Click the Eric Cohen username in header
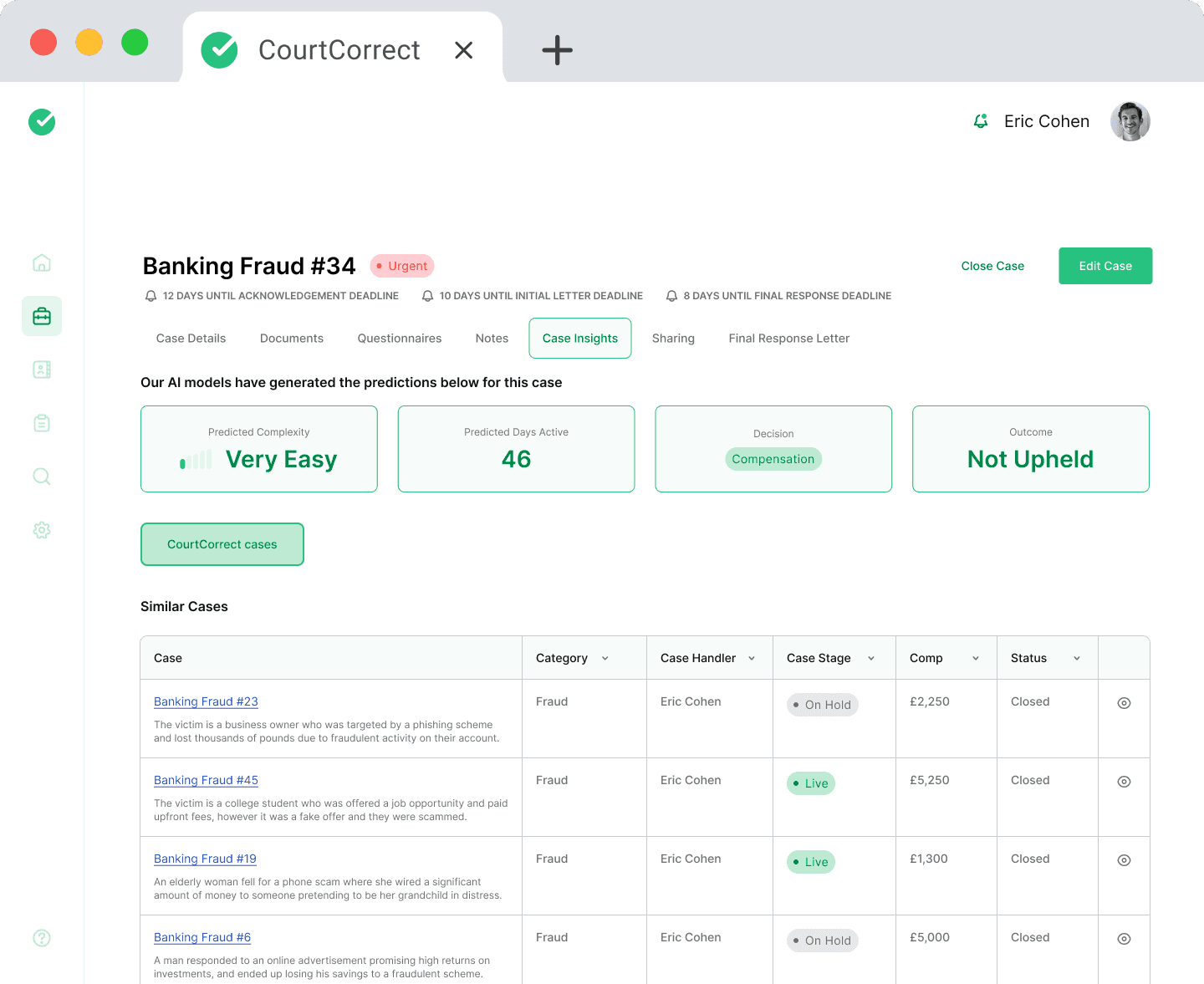Screen dimensions: 1204x984 tap(1047, 121)
